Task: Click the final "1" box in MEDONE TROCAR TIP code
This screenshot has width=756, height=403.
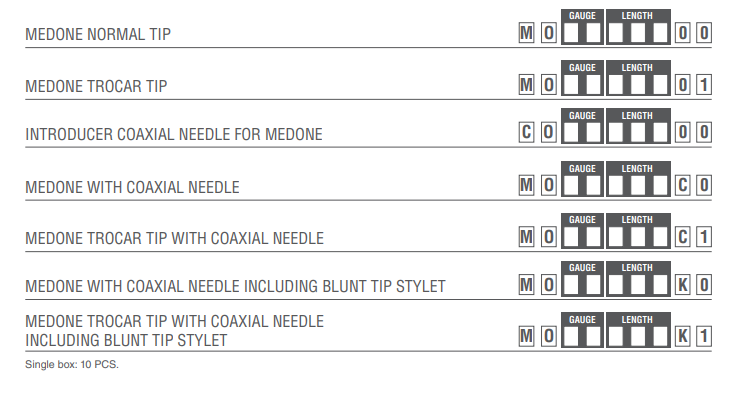Action: (x=704, y=84)
